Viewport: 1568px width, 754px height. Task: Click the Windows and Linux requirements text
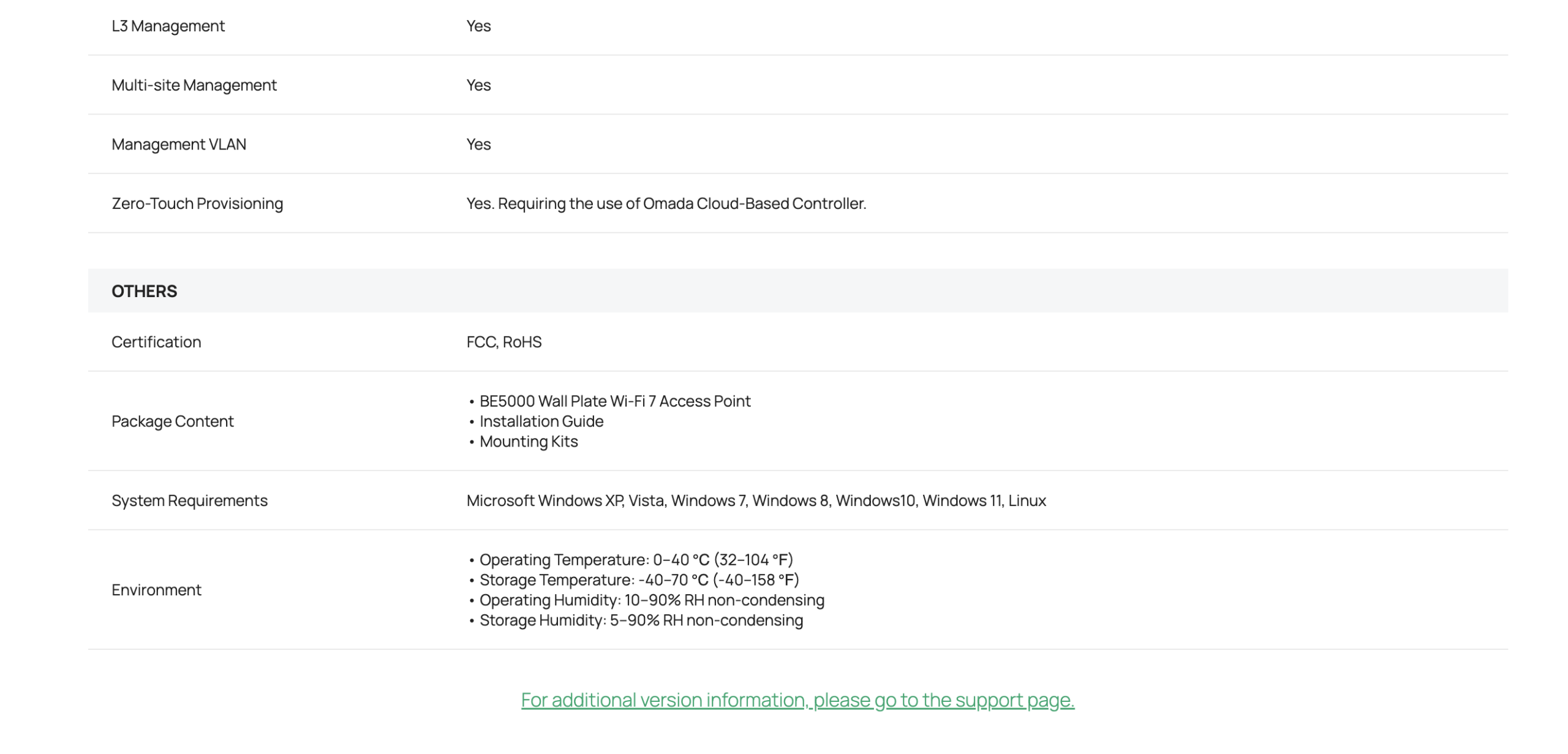[x=756, y=500]
